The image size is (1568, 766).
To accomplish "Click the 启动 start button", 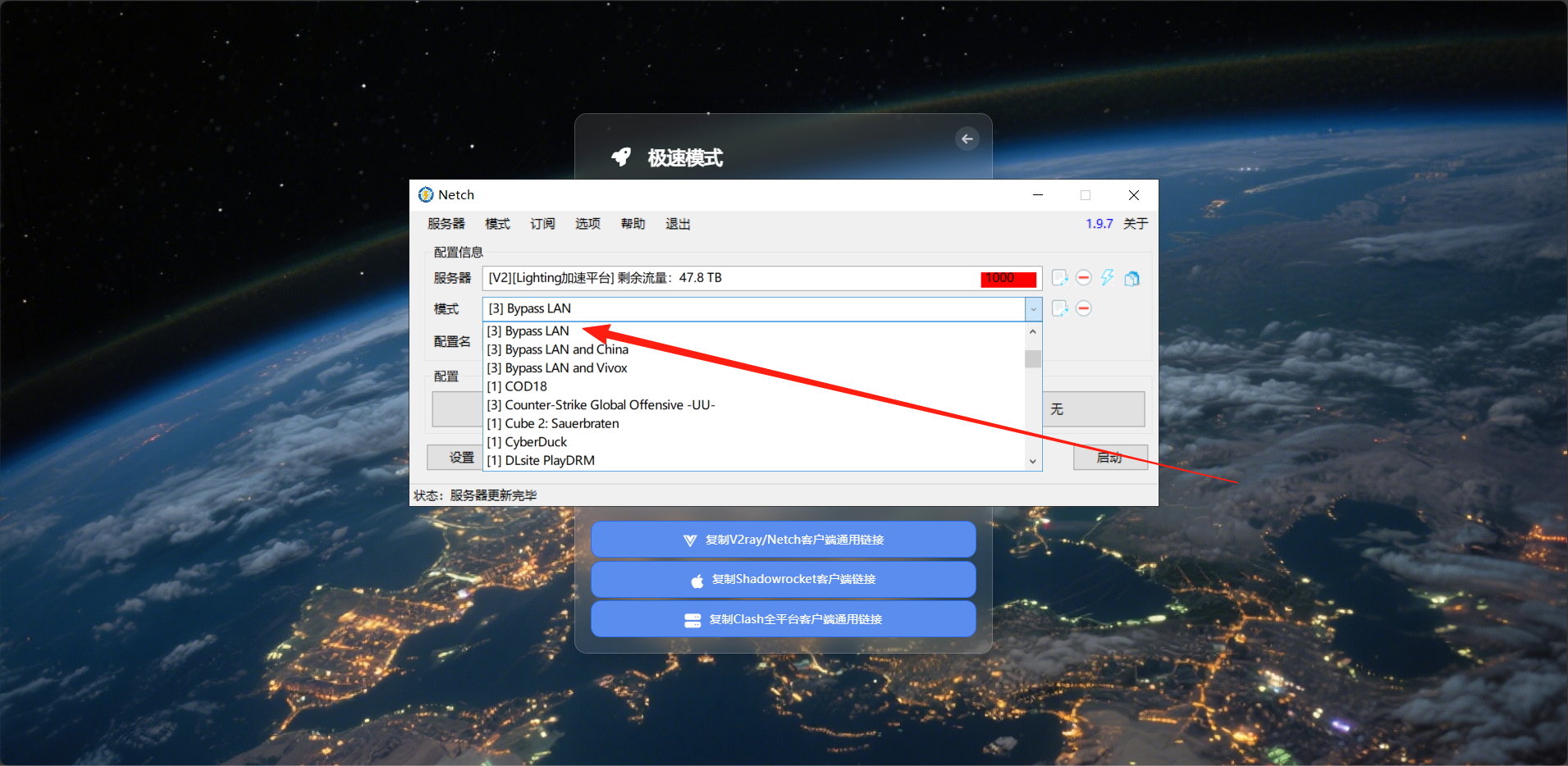I will [x=1110, y=458].
